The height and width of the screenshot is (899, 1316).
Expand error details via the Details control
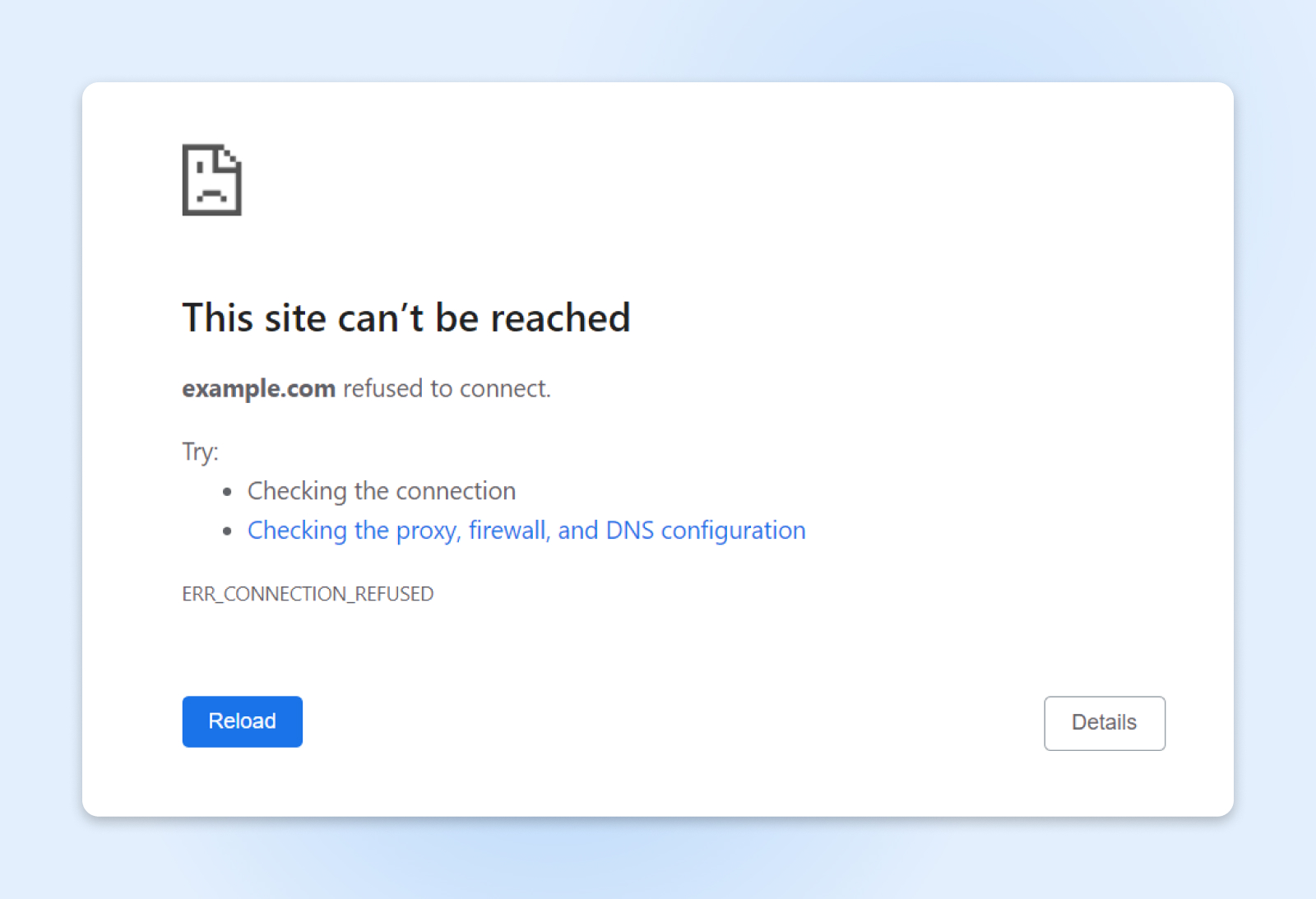1104,722
